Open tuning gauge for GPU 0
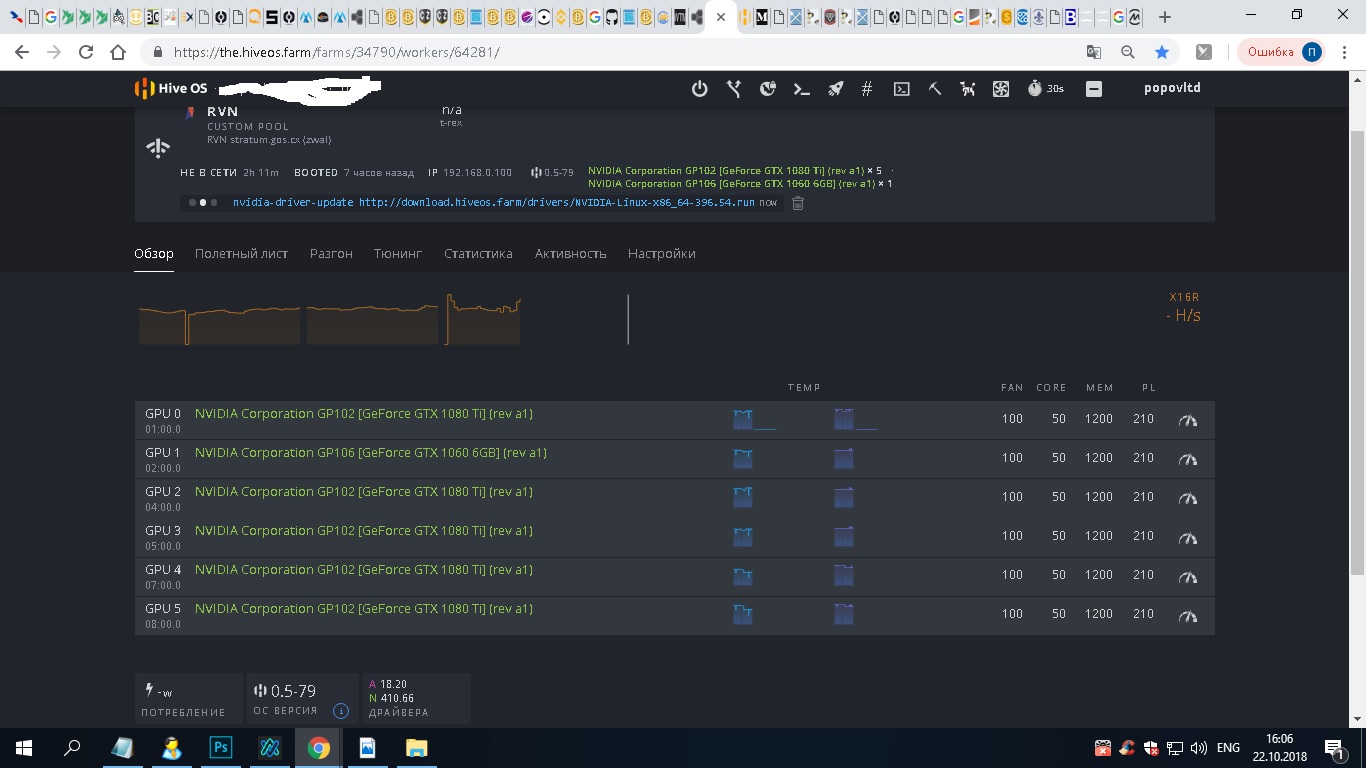The image size is (1366, 768). click(x=1188, y=420)
